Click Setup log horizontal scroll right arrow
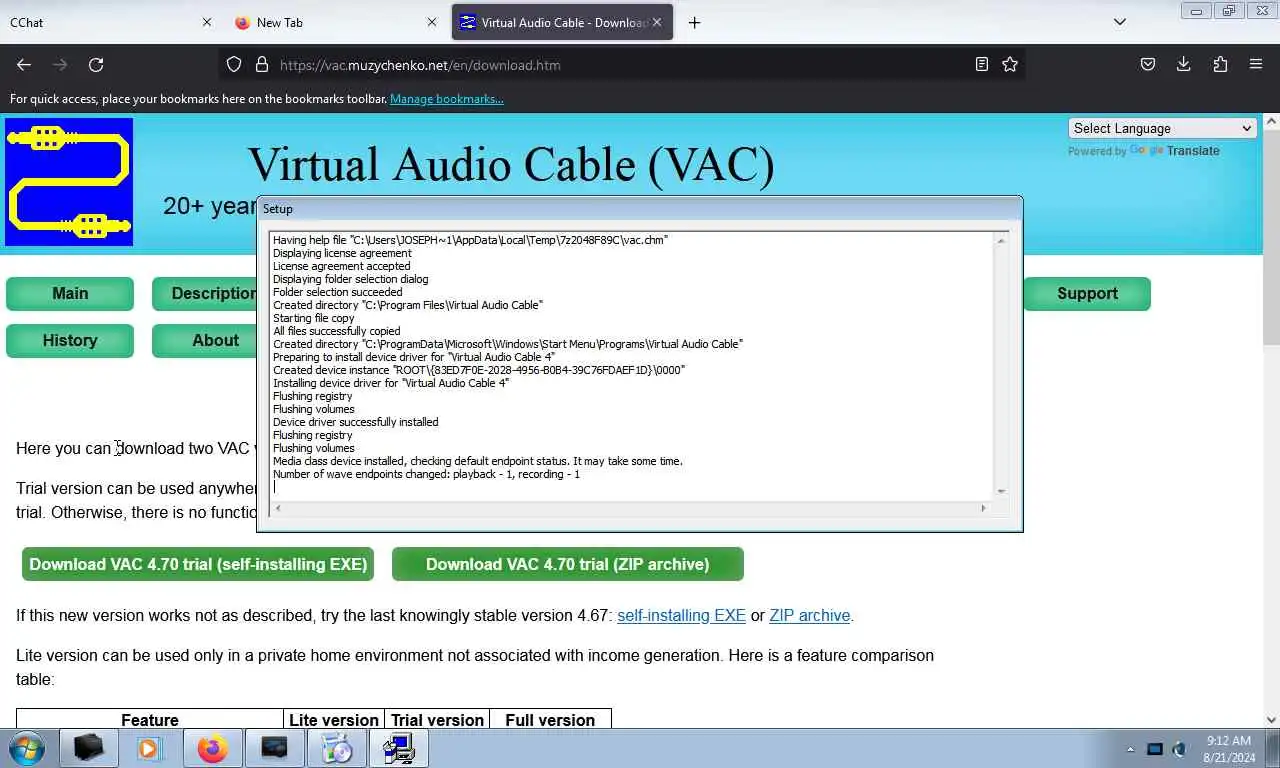This screenshot has width=1280, height=768. 983,508
